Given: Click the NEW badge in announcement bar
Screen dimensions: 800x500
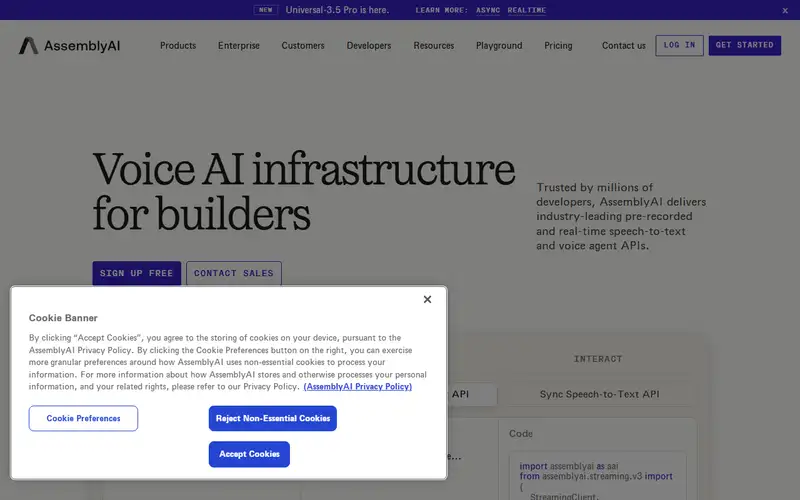Looking at the screenshot, I should (x=266, y=10).
